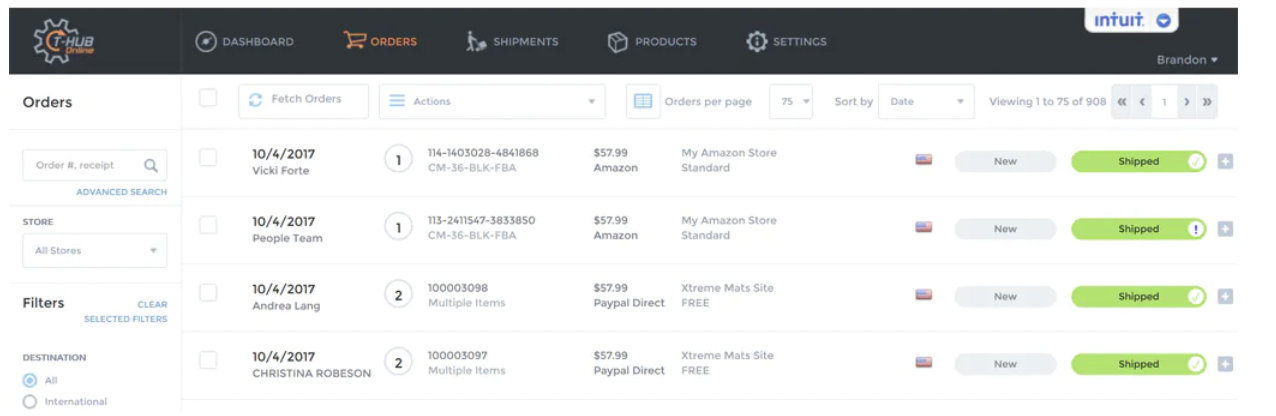
Task: Open the Sort by Date dropdown
Action: pos(926,101)
